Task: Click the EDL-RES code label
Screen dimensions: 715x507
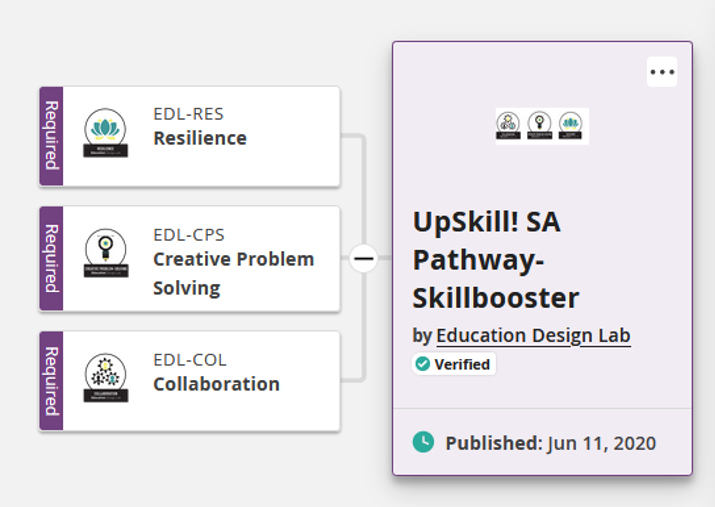Action: tap(188, 114)
